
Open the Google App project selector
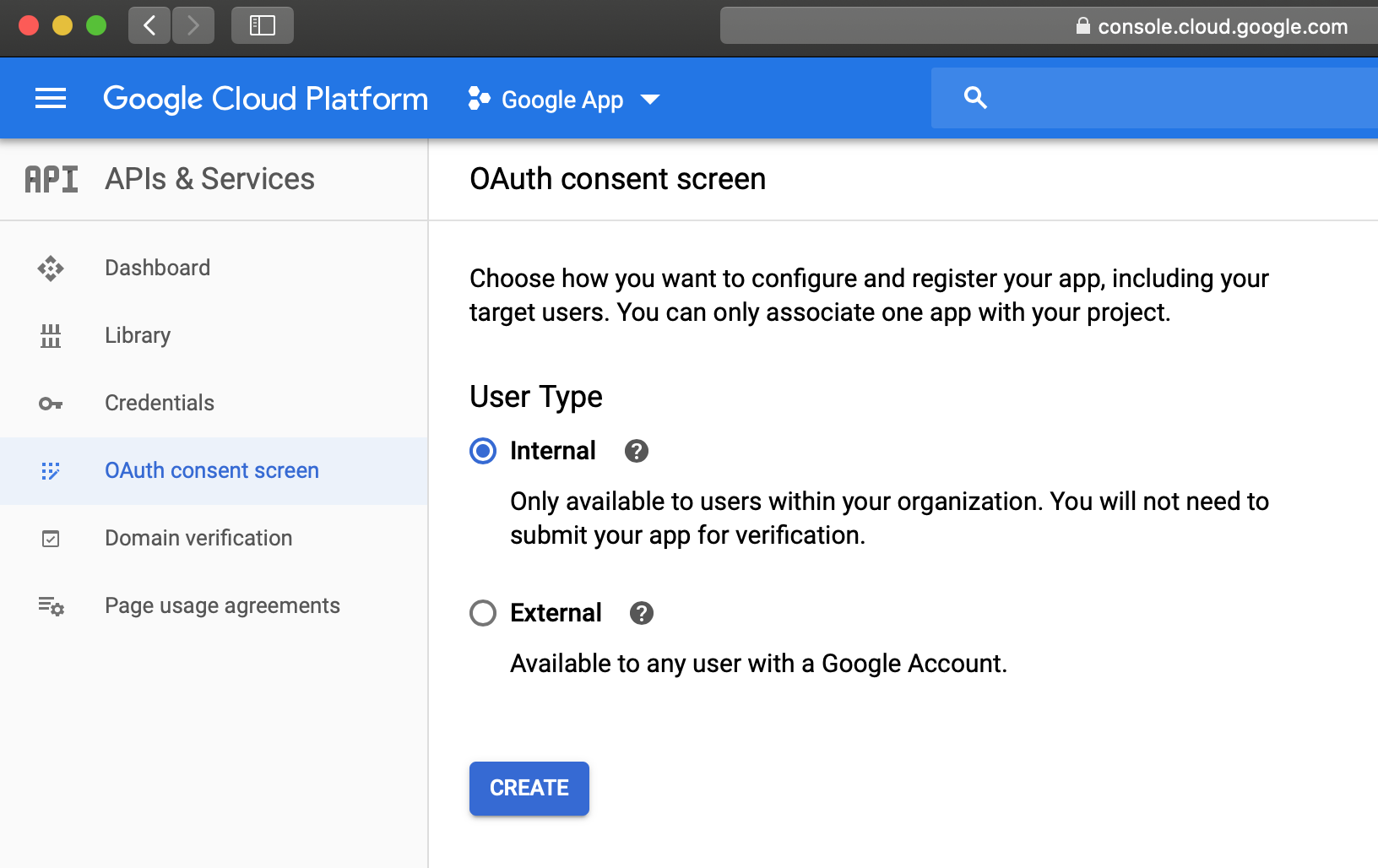pyautogui.click(x=564, y=100)
